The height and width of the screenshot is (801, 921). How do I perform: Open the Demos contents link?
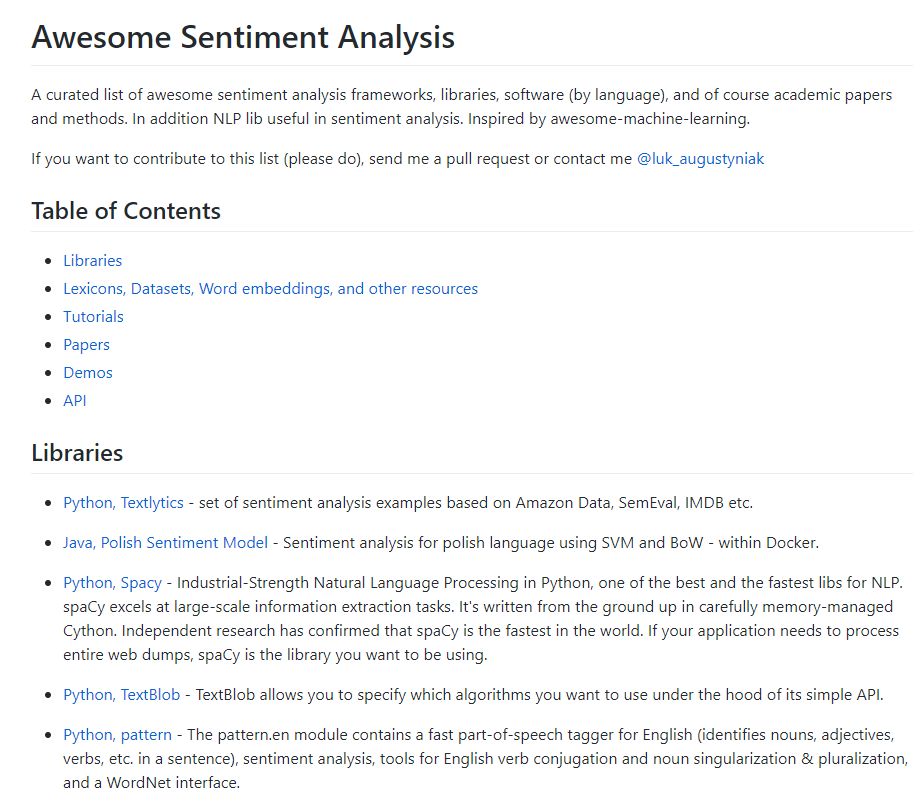click(88, 373)
